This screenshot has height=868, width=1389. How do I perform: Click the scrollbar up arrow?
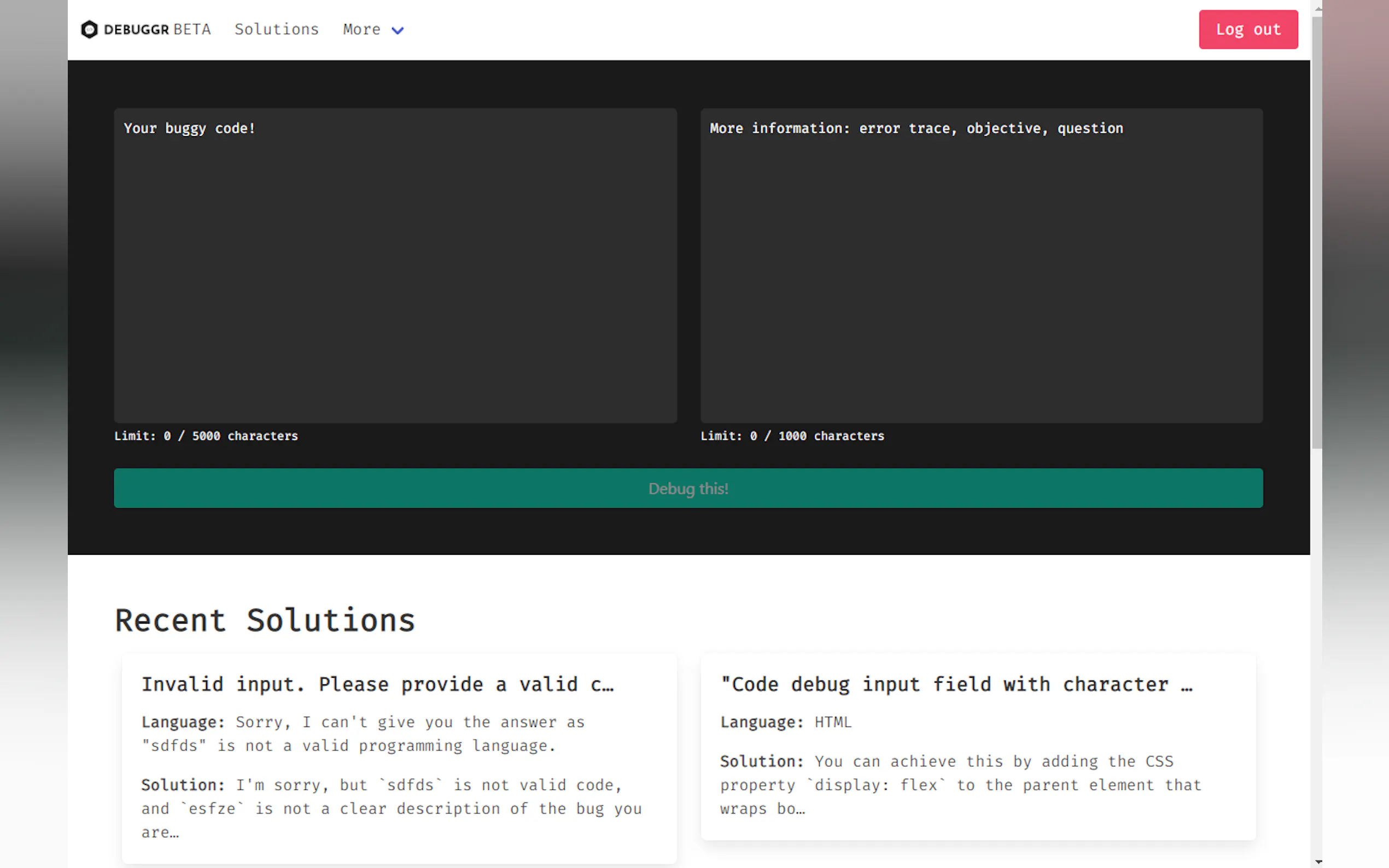point(1317,8)
